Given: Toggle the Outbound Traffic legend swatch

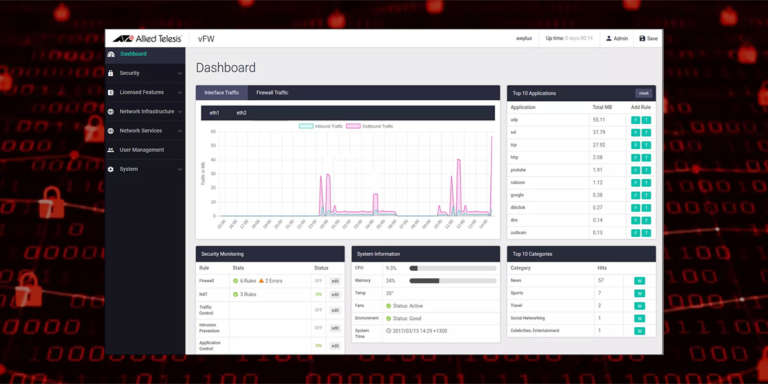Looking at the screenshot, I should click(x=353, y=126).
